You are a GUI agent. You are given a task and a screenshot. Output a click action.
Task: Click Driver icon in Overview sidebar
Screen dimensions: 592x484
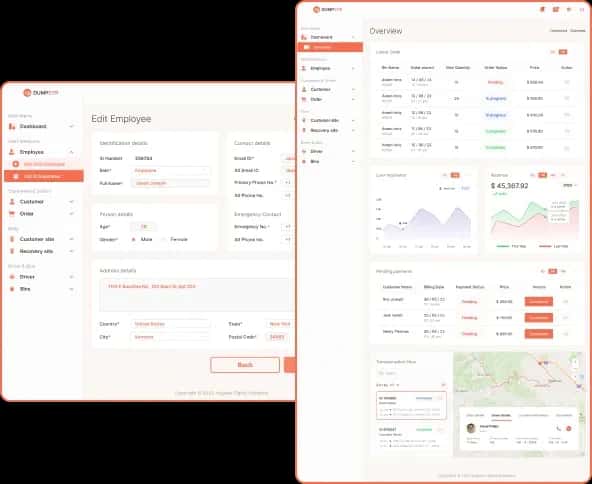304,151
